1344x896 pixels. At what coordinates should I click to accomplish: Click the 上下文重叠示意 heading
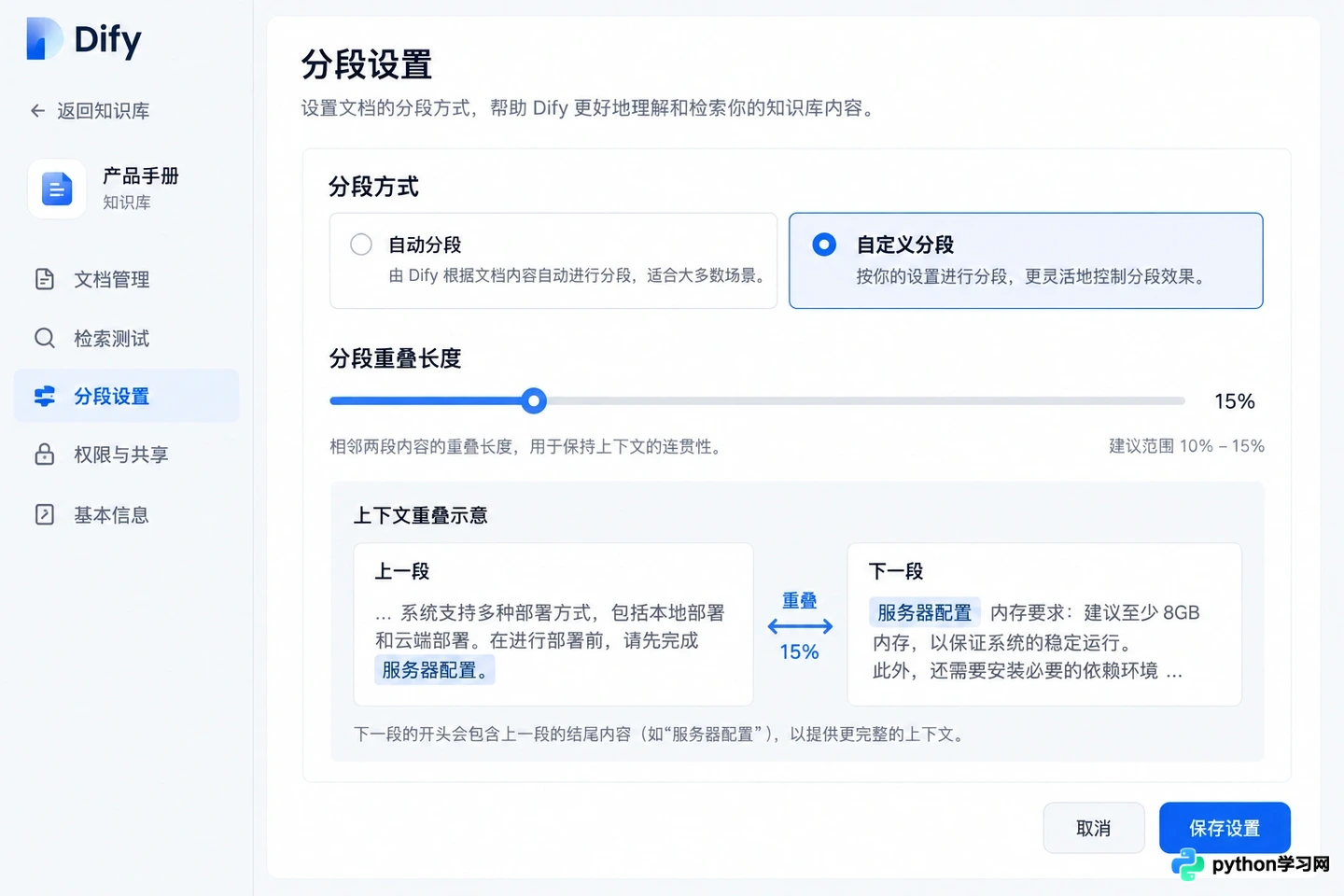click(420, 515)
